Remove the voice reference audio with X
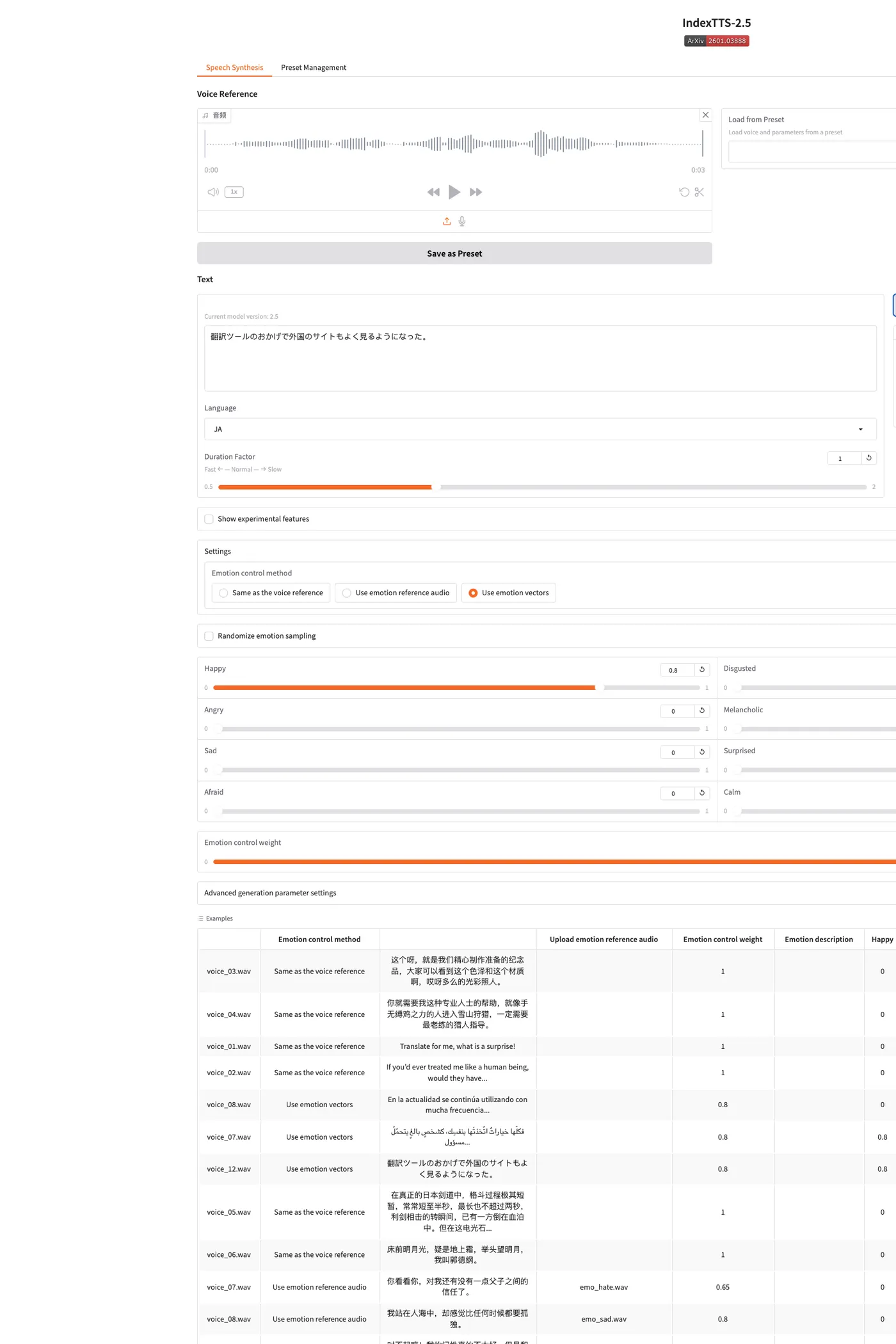 point(705,115)
